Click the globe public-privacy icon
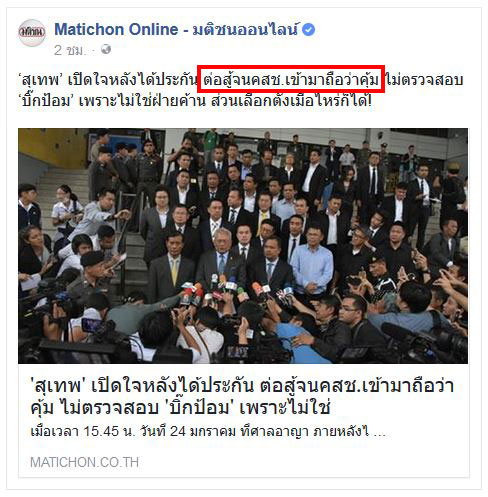The height and width of the screenshot is (497, 488). click(x=106, y=49)
